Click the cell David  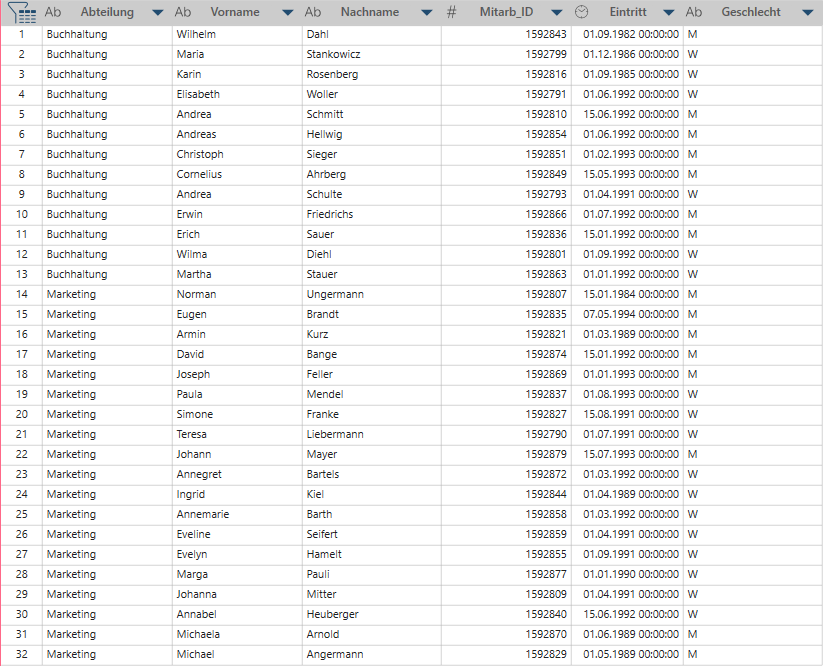tap(237, 354)
